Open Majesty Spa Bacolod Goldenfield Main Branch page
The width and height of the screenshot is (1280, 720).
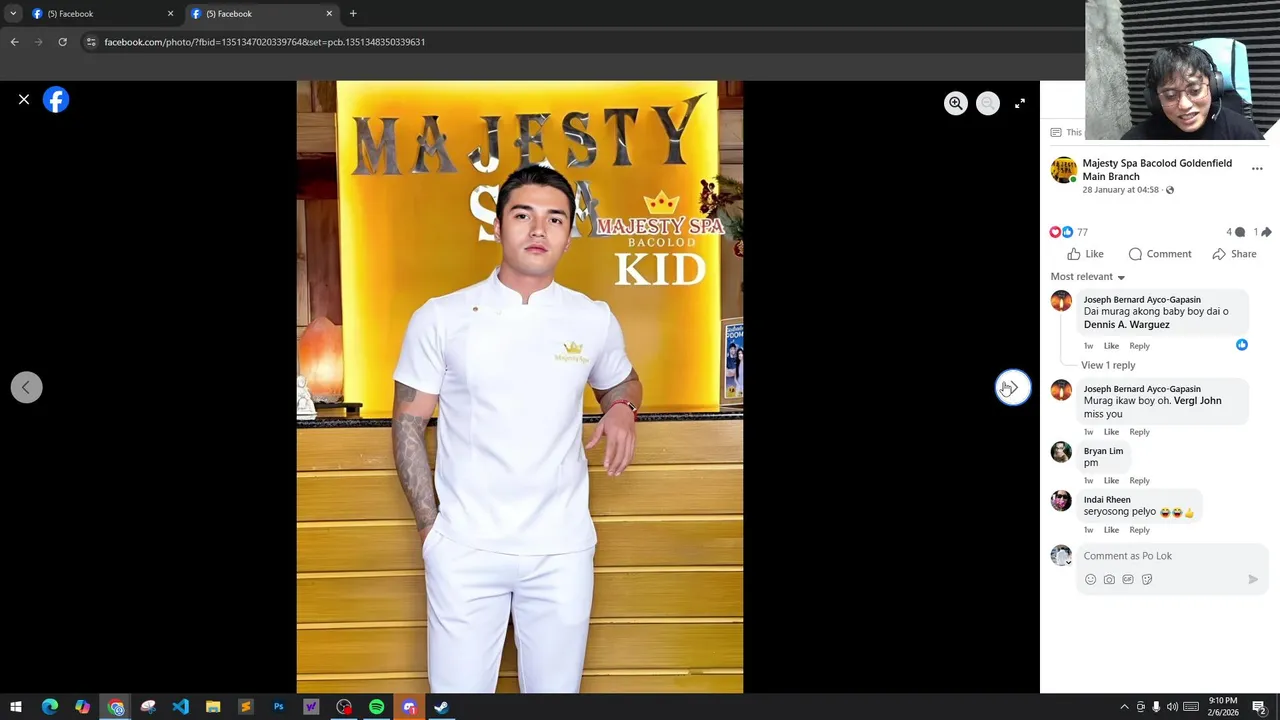1157,169
